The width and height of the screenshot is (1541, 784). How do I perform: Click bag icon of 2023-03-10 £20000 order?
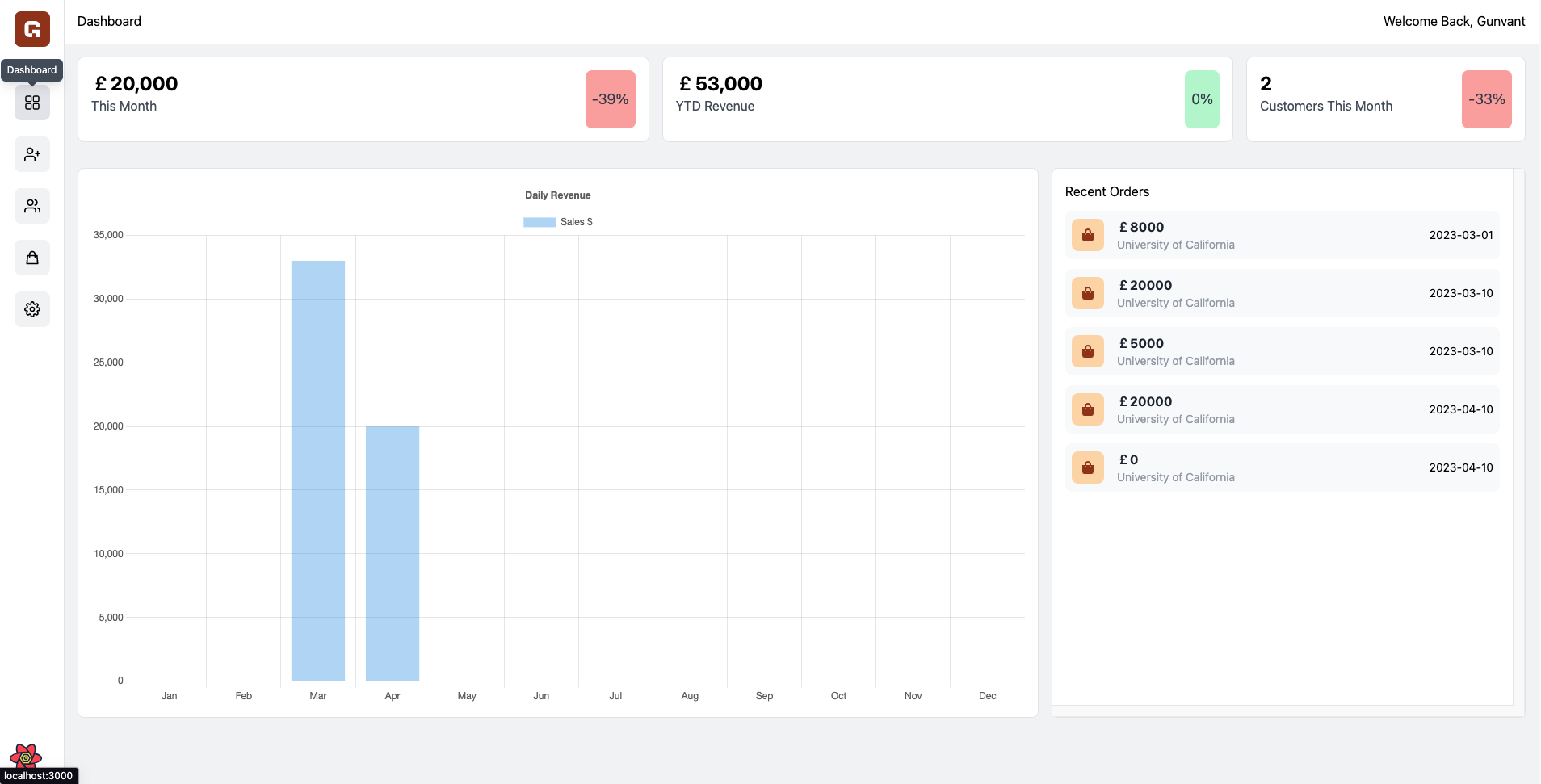[1088, 293]
